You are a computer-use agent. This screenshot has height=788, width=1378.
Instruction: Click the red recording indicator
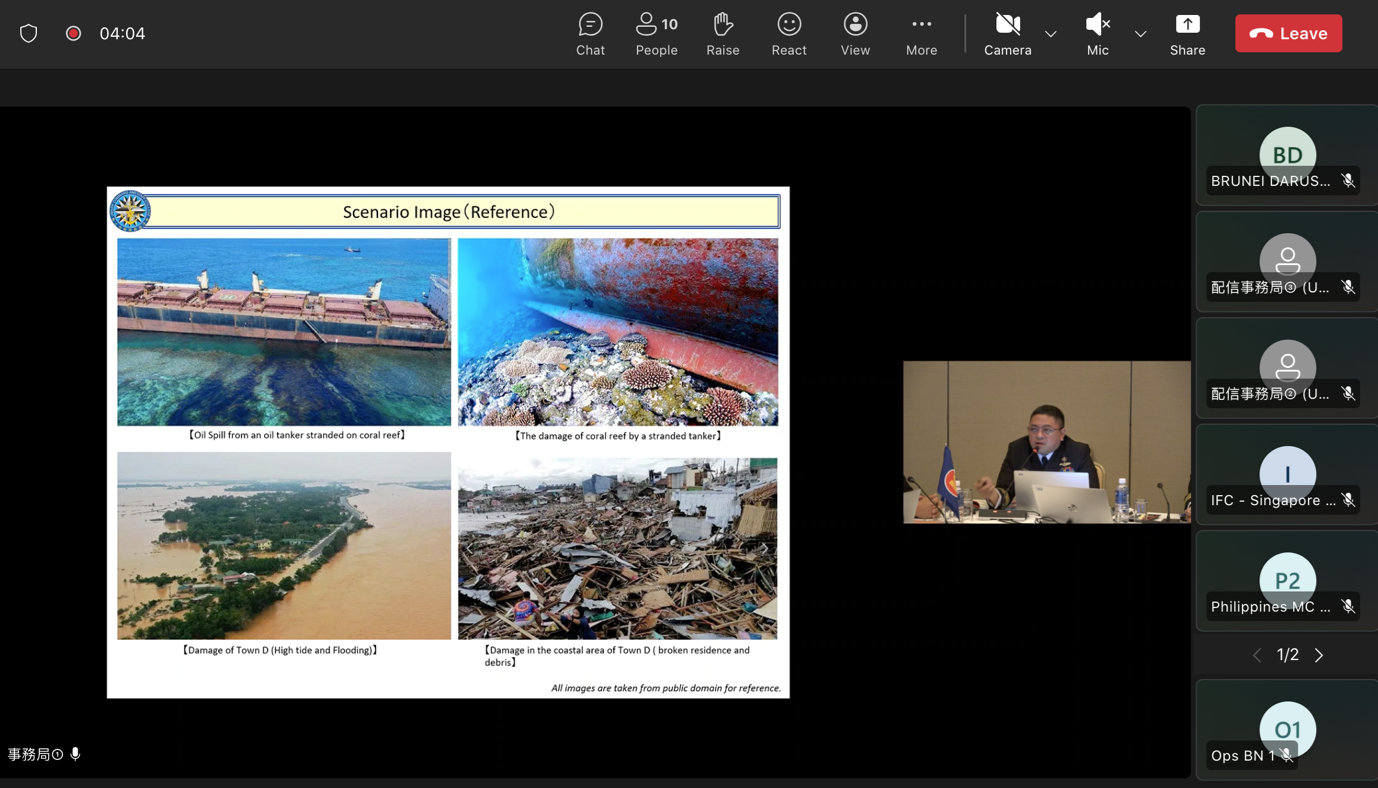point(73,34)
